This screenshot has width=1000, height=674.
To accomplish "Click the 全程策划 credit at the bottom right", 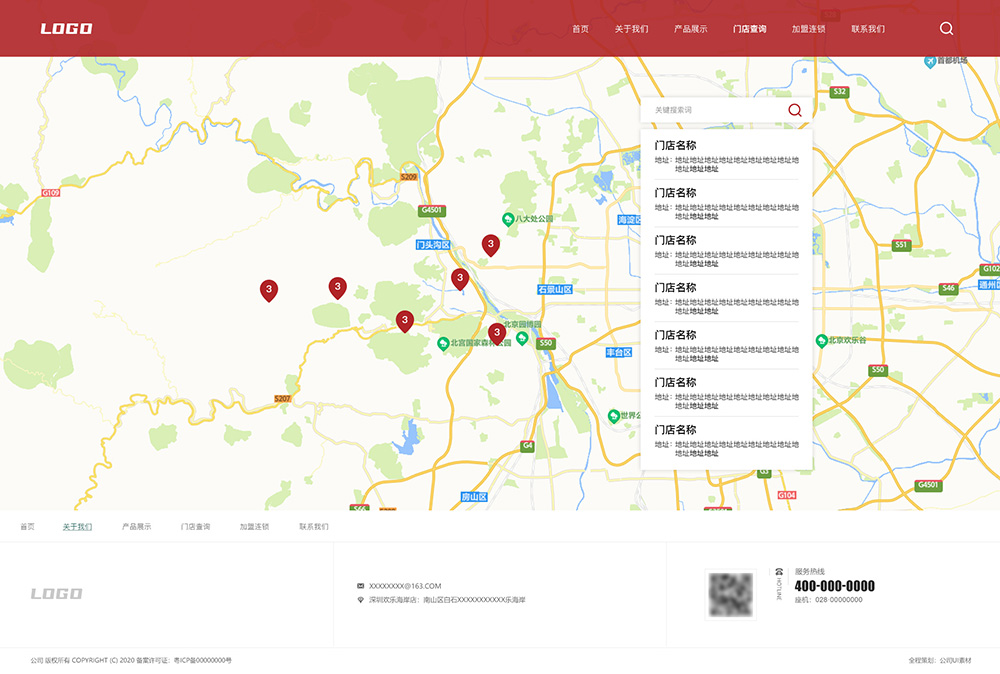I will coord(940,661).
